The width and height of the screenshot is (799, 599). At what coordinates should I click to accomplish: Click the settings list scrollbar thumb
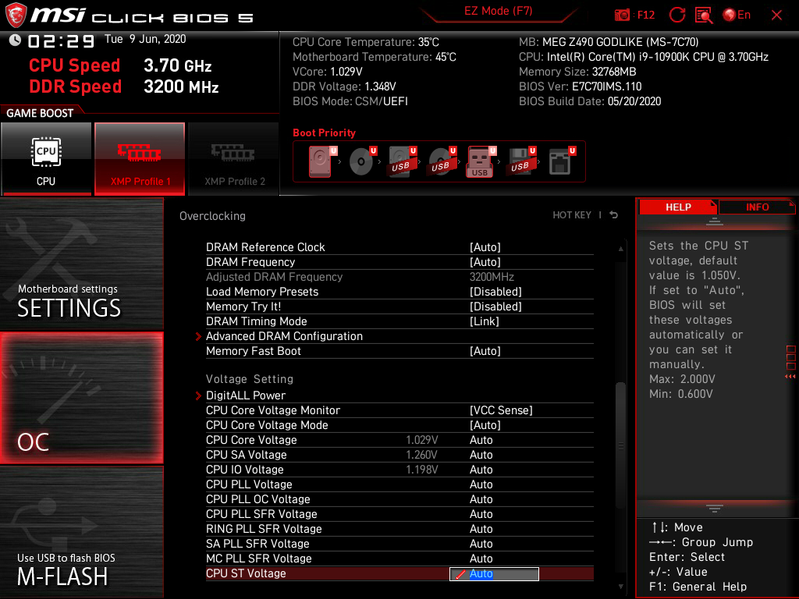pos(621,445)
